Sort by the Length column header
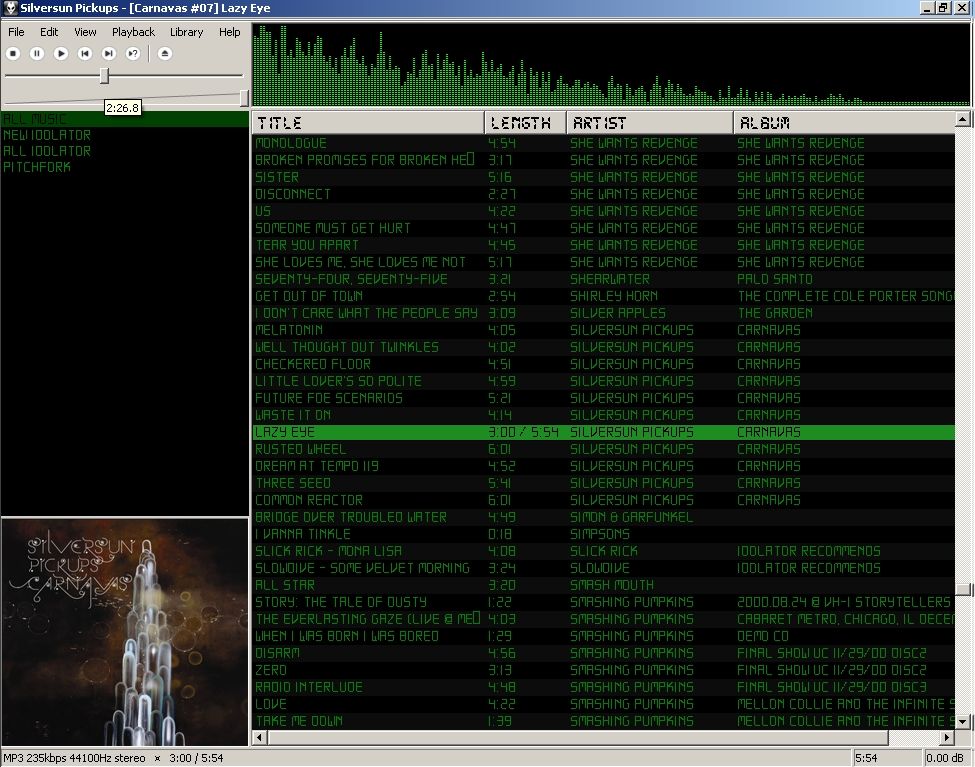Viewport: 975px width, 767px height. pyautogui.click(x=525, y=123)
